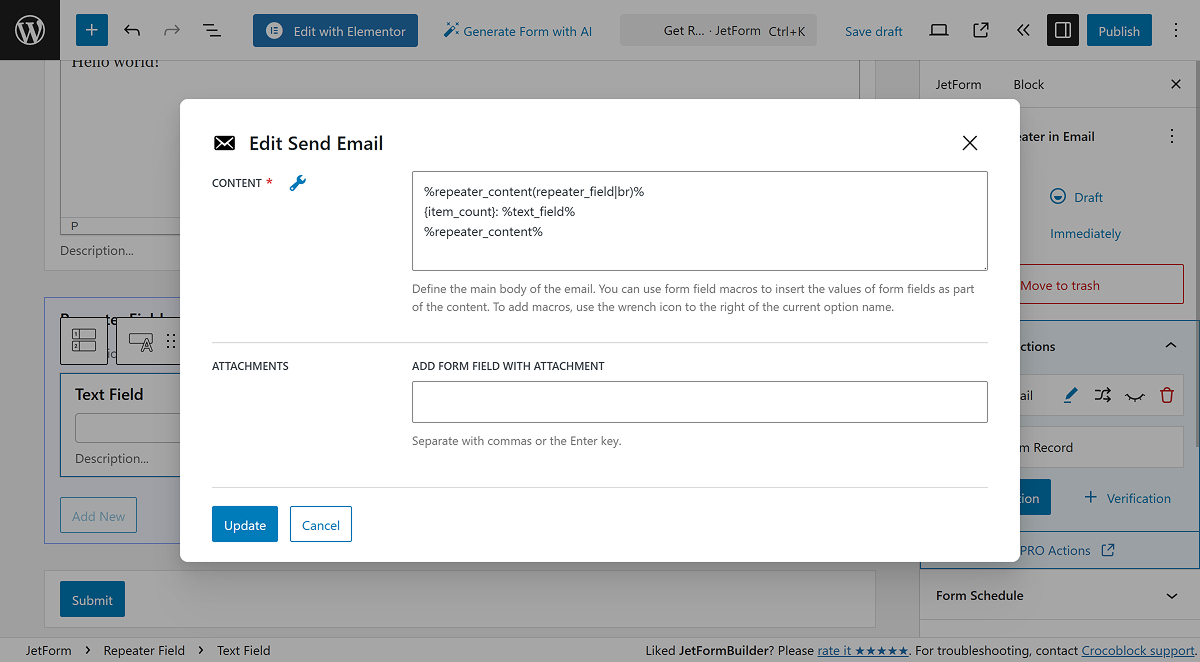Disable Send Email with closed-eye toggle

point(1134,395)
